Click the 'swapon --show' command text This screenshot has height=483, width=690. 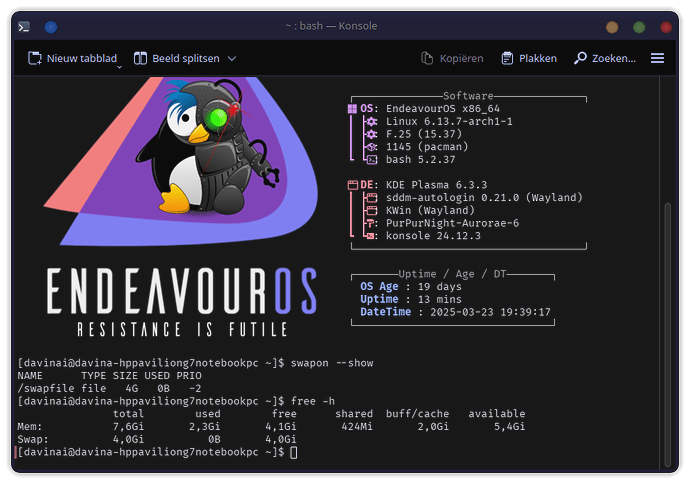point(332,363)
